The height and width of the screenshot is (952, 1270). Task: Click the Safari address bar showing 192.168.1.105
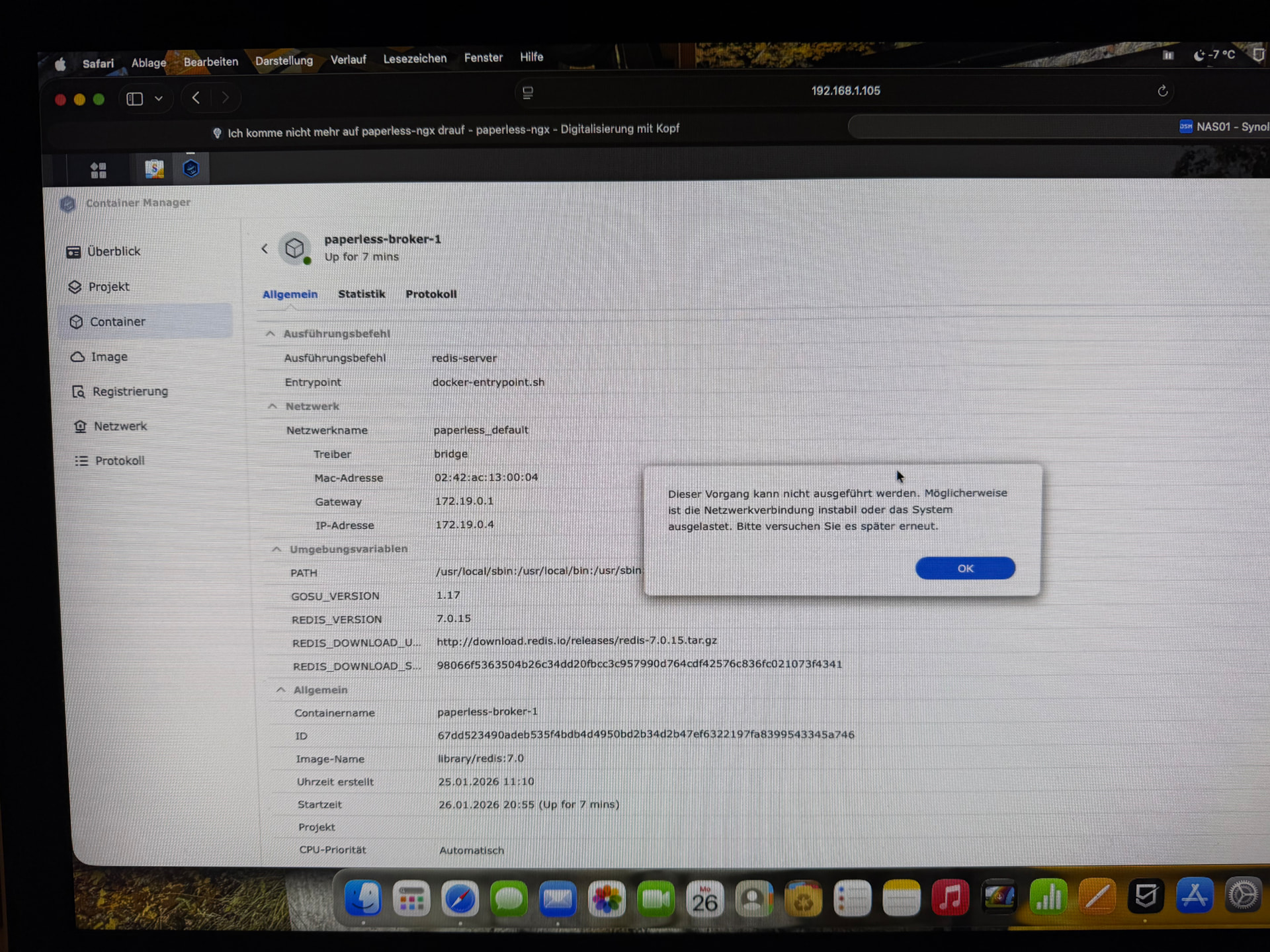coord(845,91)
